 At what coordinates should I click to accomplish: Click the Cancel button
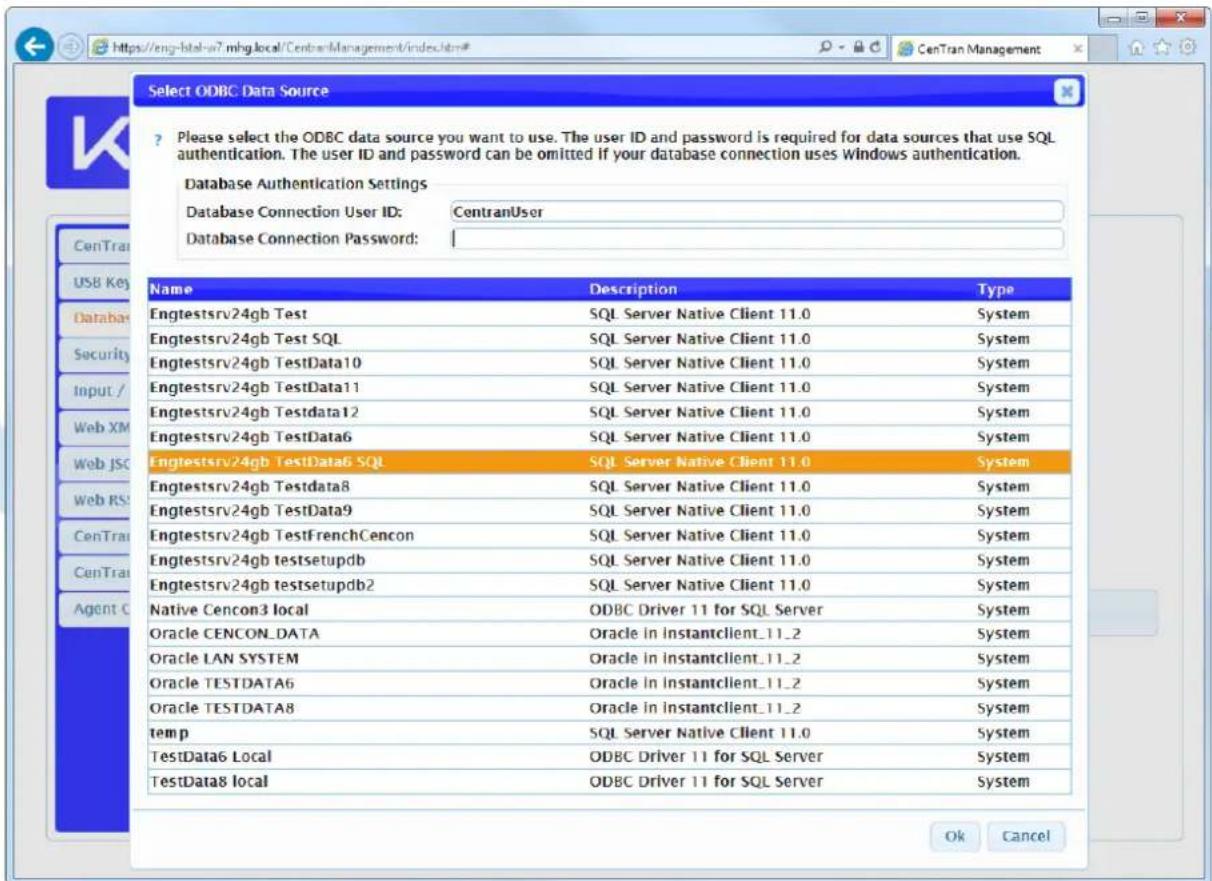click(1026, 836)
